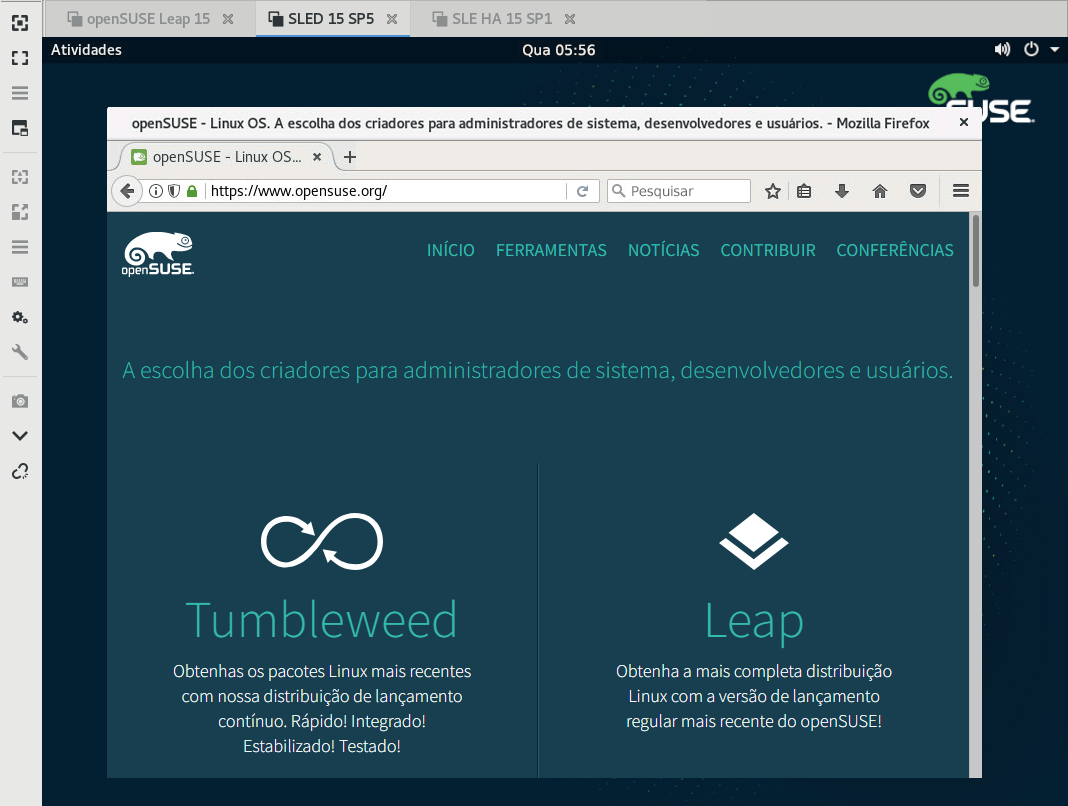Expand the system menu dropdown arrow
This screenshot has width=1068, height=806.
(1054, 50)
